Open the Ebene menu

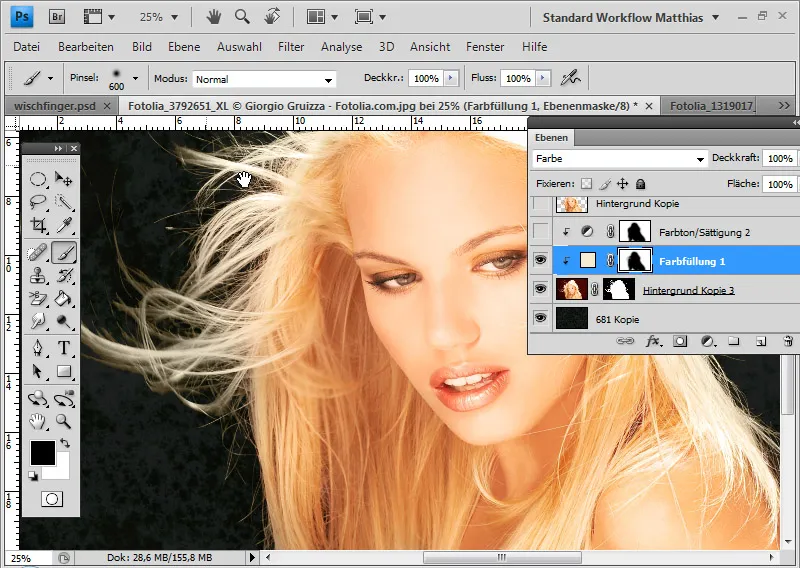point(184,47)
